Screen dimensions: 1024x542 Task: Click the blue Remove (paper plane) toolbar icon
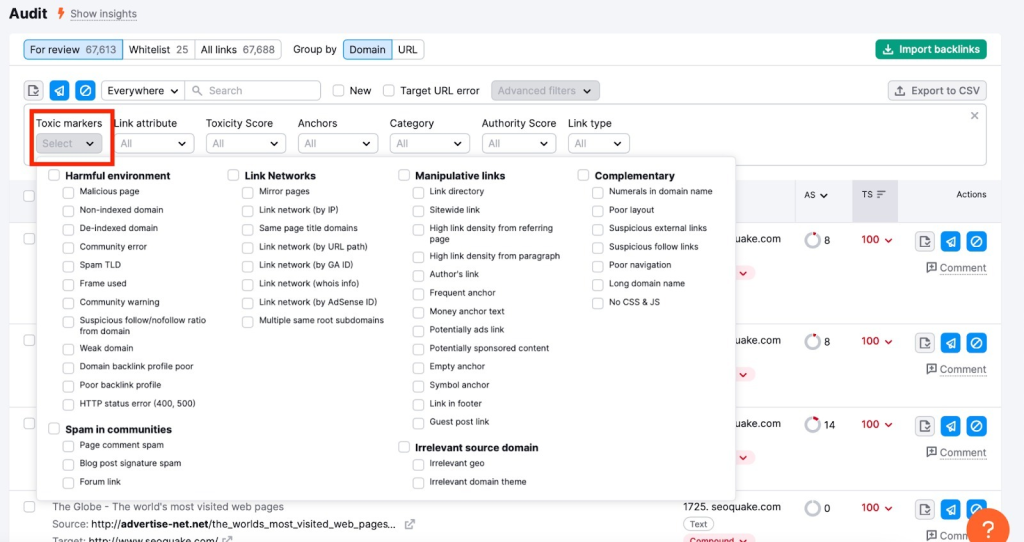tap(59, 91)
